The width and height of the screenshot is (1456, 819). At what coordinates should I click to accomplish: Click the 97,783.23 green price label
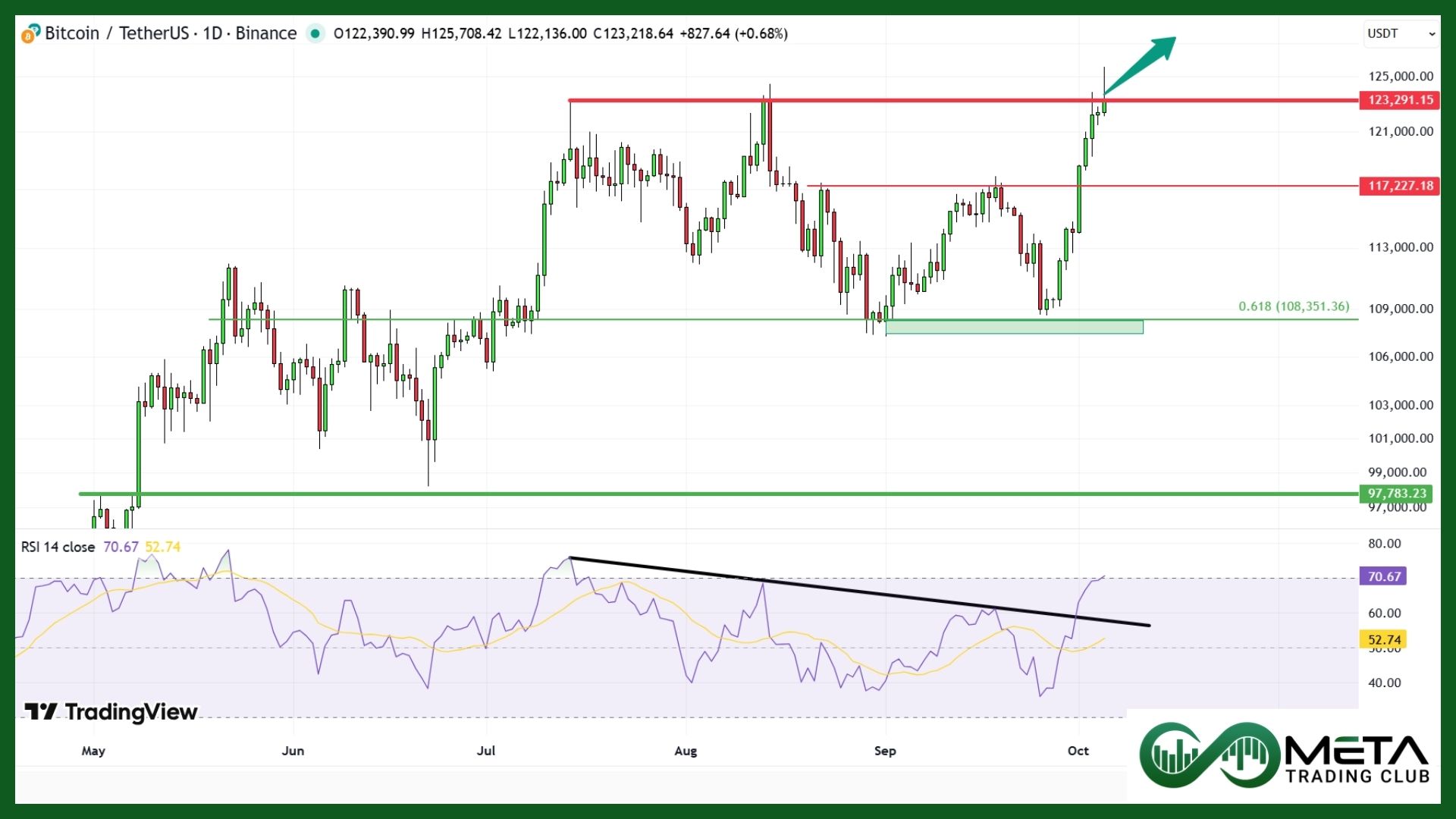[1396, 494]
